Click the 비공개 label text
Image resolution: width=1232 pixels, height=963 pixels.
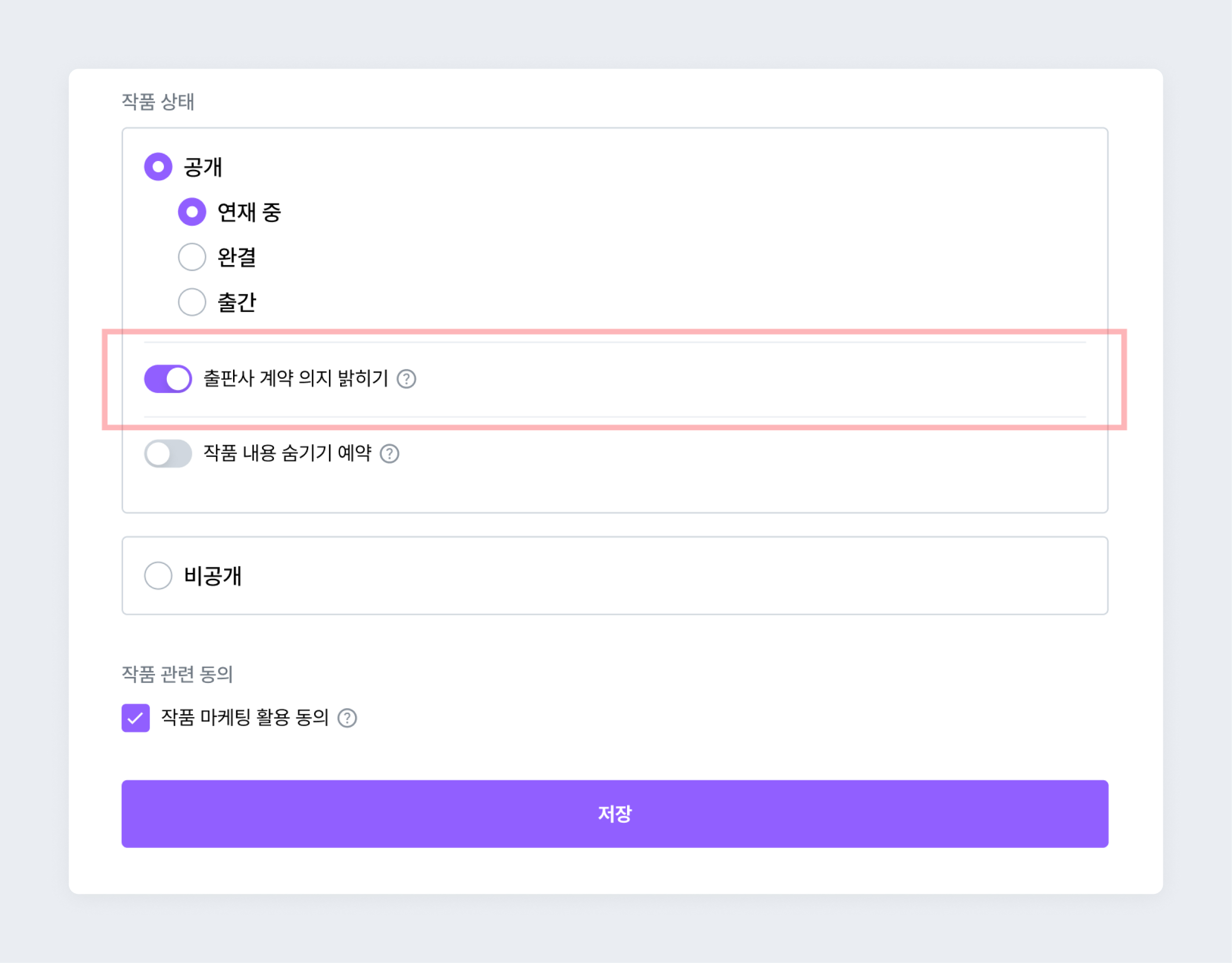pyautogui.click(x=213, y=575)
